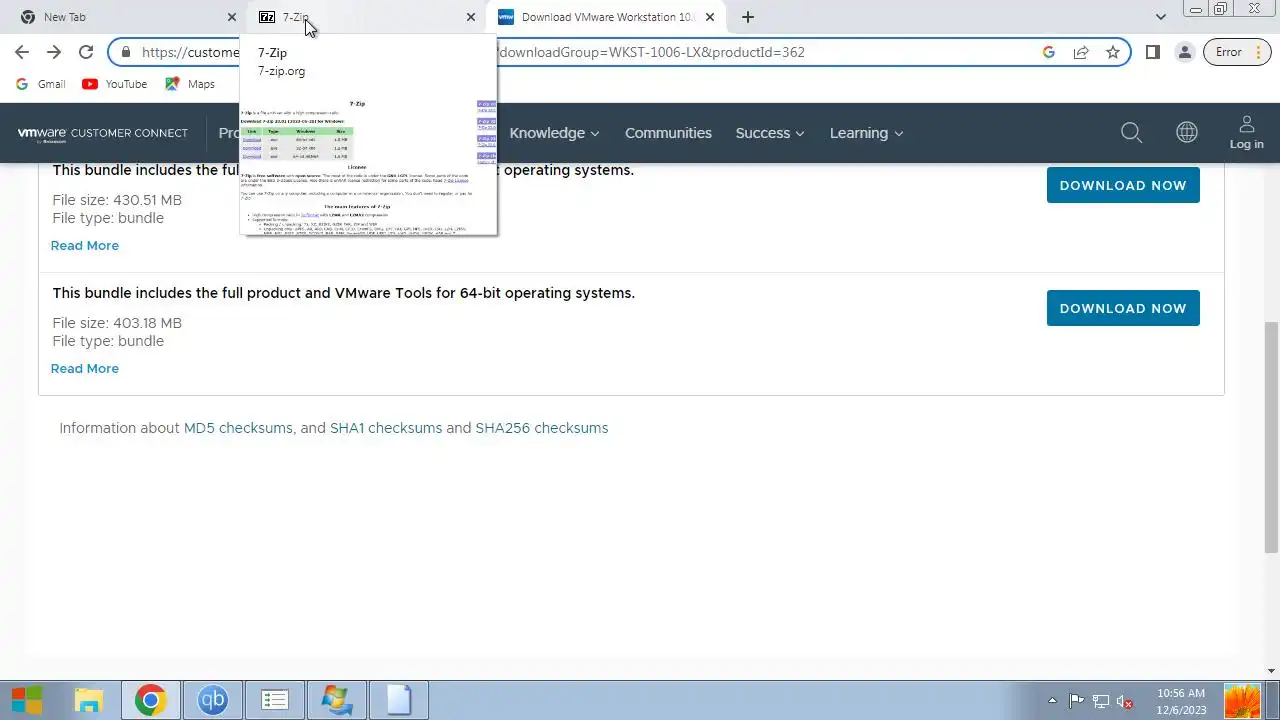Open the Chrome profile icon
Viewport: 1280px width, 720px height.
pyautogui.click(x=1185, y=52)
